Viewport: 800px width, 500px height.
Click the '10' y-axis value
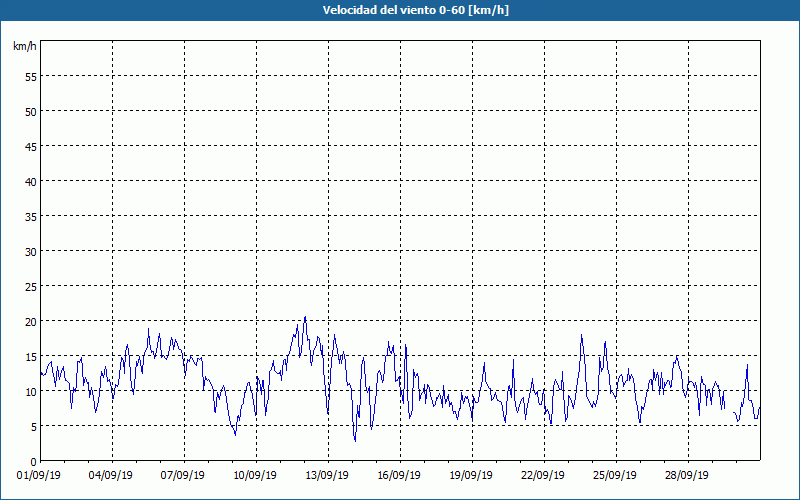(31, 392)
